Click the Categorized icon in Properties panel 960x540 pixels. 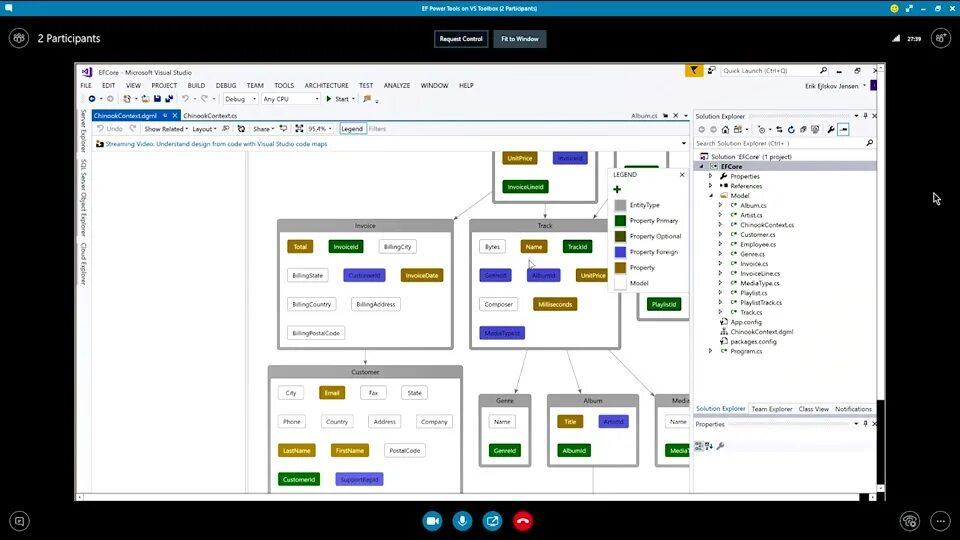click(x=699, y=446)
